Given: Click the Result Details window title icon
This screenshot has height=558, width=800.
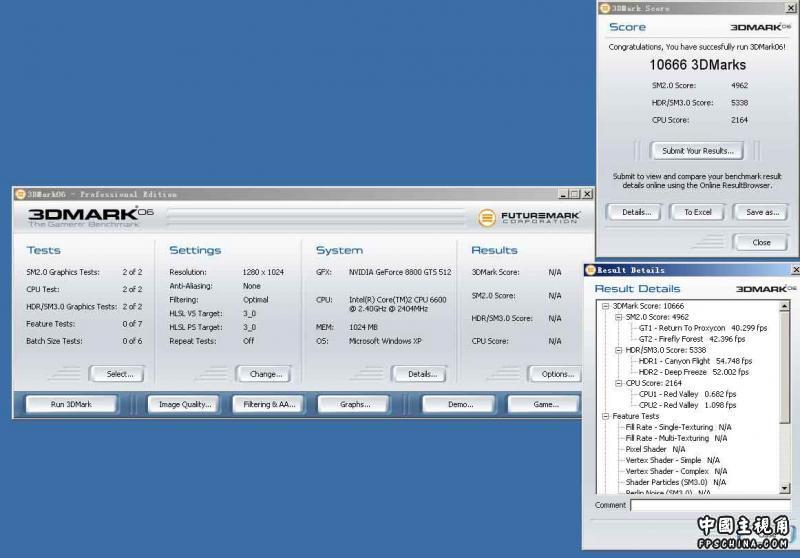Looking at the screenshot, I should coord(591,270).
